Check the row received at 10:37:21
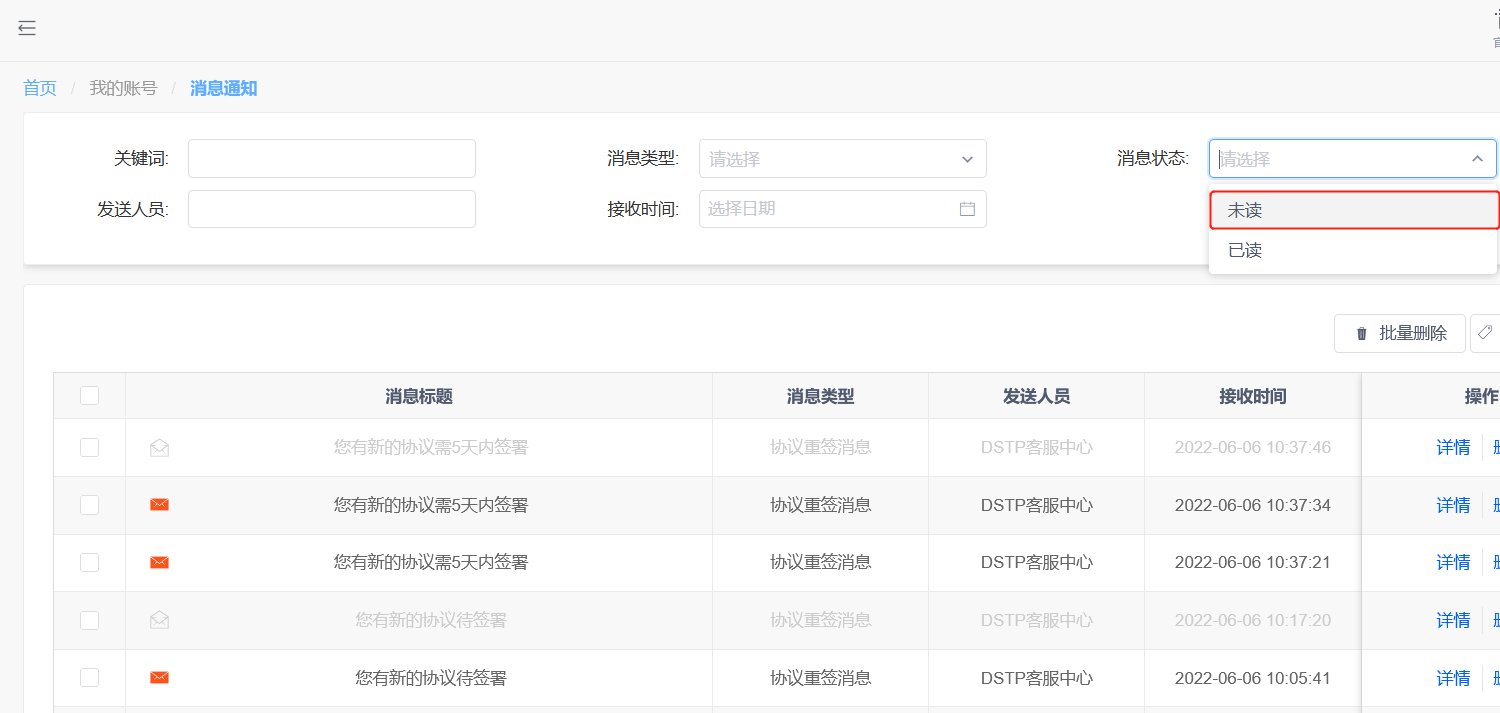This screenshot has height=713, width=1500. tap(89, 562)
